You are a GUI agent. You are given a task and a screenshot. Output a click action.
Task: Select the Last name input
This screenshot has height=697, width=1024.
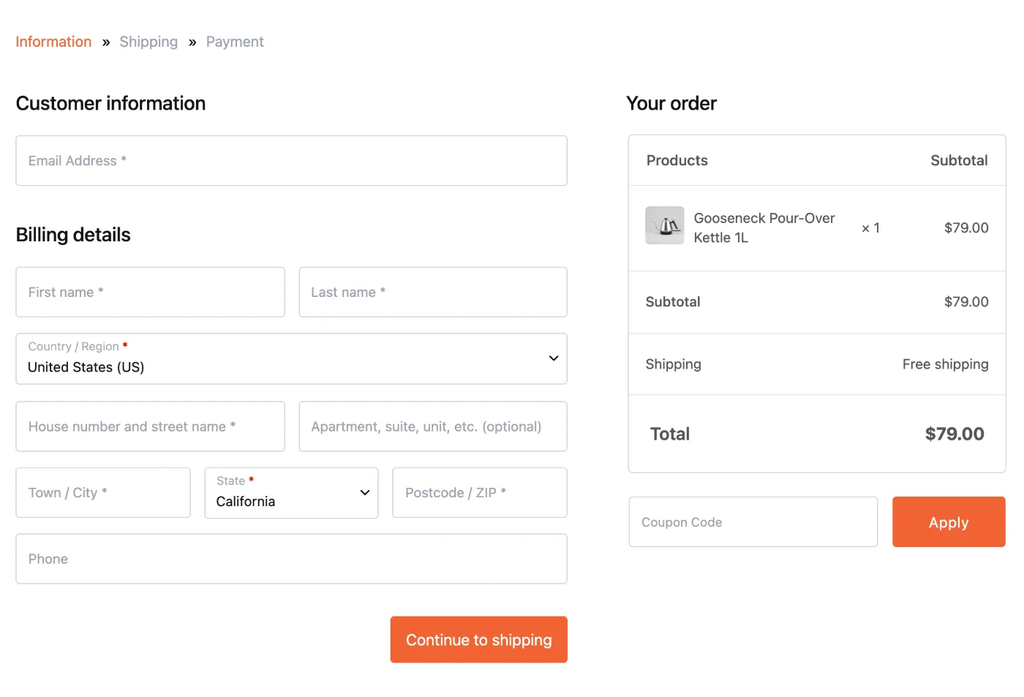[x=433, y=292]
